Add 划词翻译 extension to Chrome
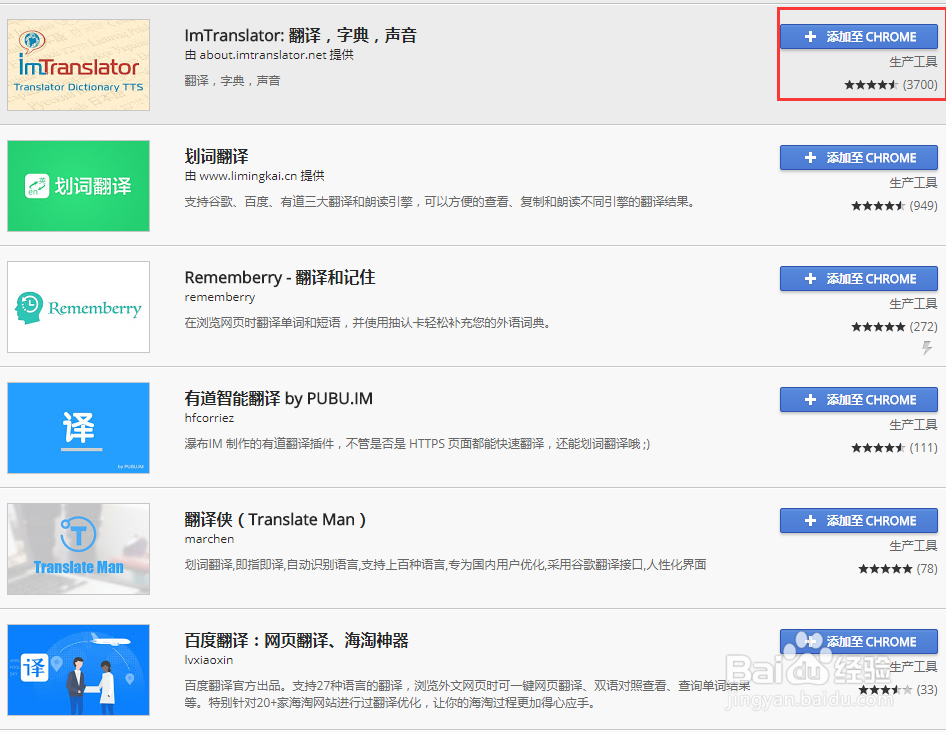 point(859,158)
